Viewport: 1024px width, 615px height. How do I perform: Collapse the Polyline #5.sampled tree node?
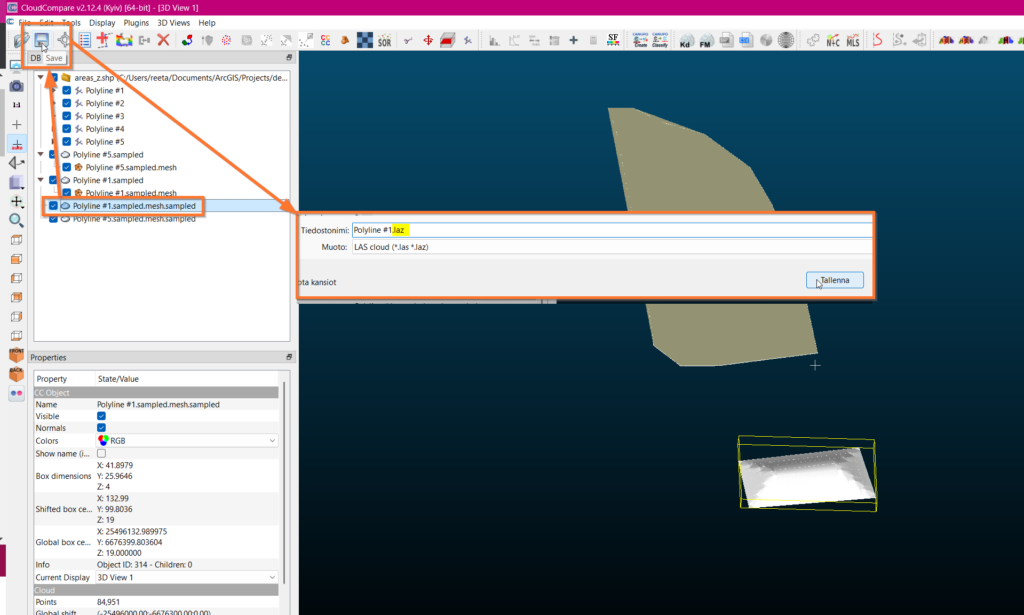point(40,155)
